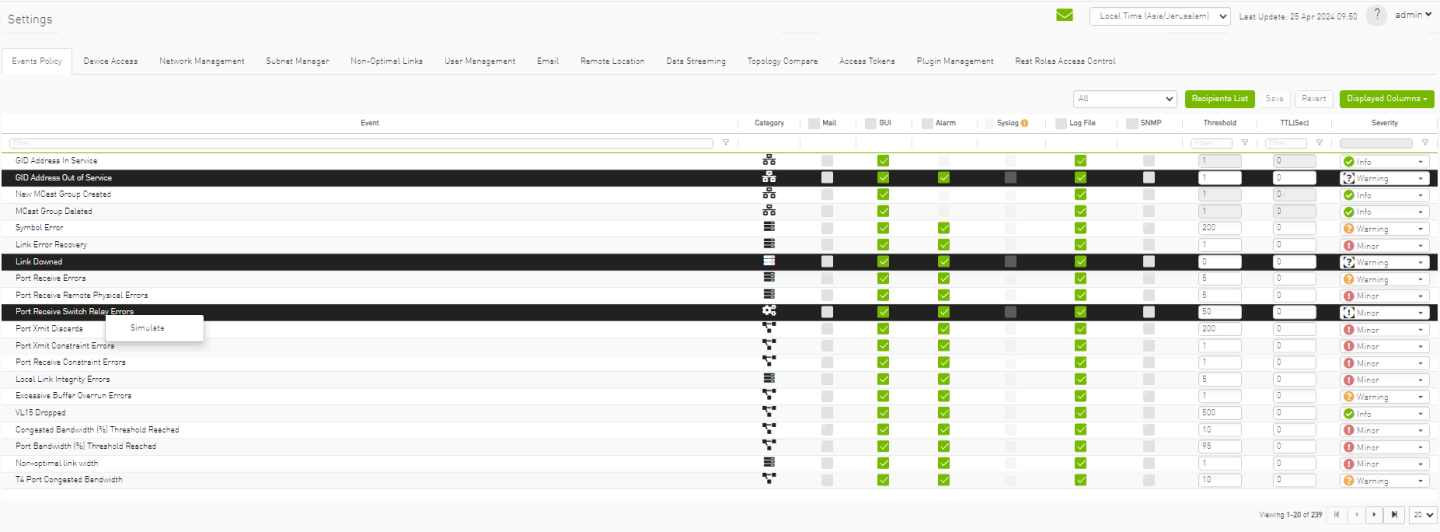Screen dimensions: 1440x532
Task: Go to next page of events
Action: tap(1375, 515)
